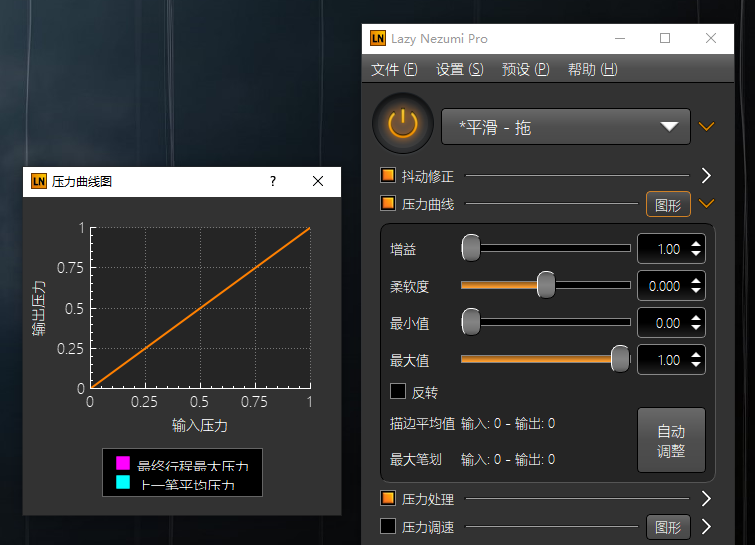755x545 pixels.
Task: Click the Lazy Nezumi Pro LN logo icon
Action: pyautogui.click(x=378, y=39)
